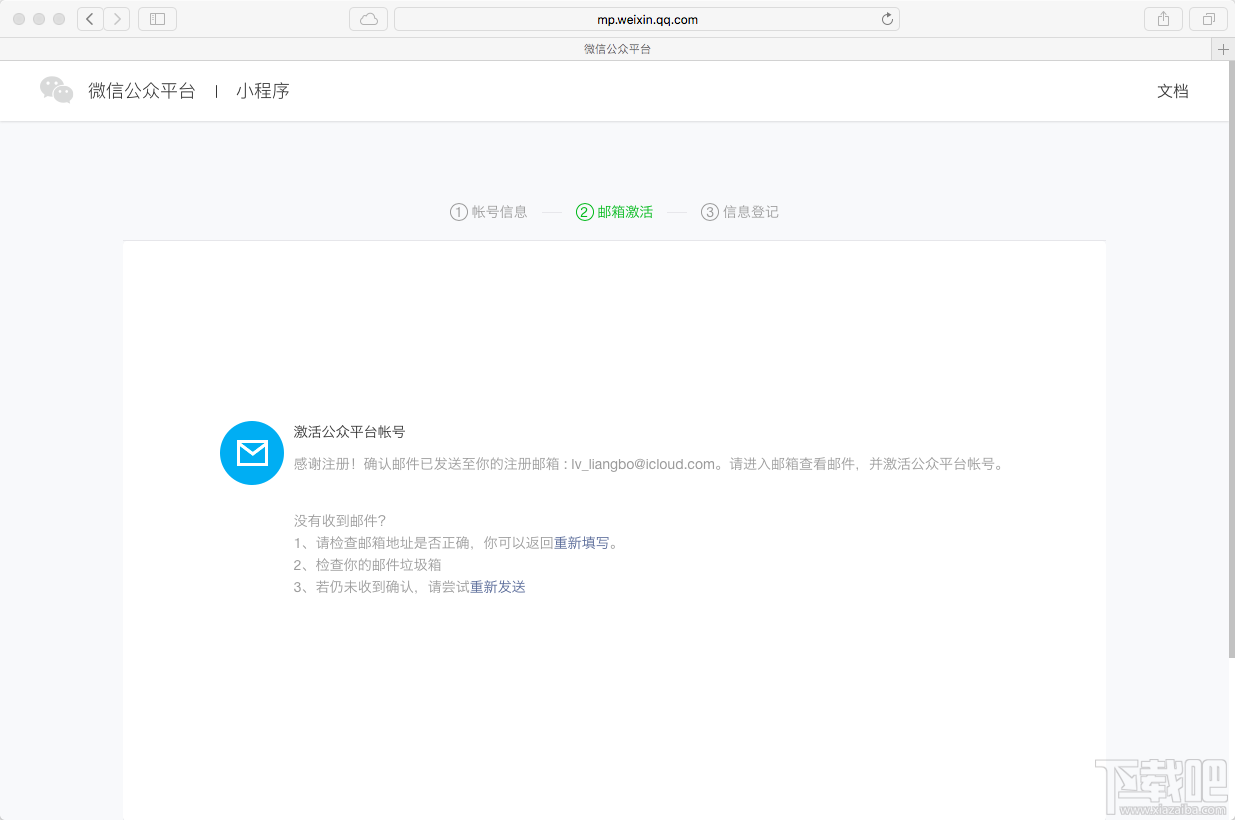1235x820 pixels.
Task: Open a new tab with the plus button
Action: click(x=1224, y=48)
